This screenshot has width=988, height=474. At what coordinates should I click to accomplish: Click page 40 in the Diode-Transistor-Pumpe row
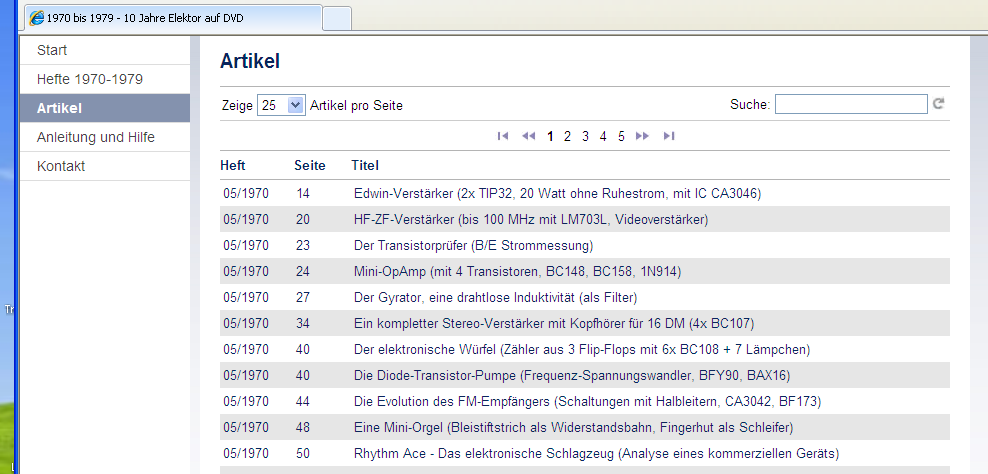point(303,376)
